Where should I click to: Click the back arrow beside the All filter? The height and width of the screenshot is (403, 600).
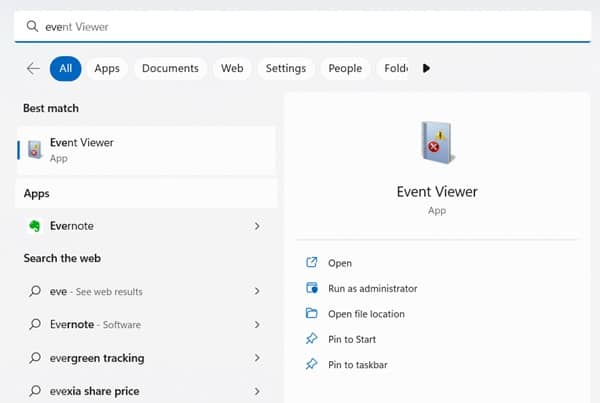tap(33, 69)
